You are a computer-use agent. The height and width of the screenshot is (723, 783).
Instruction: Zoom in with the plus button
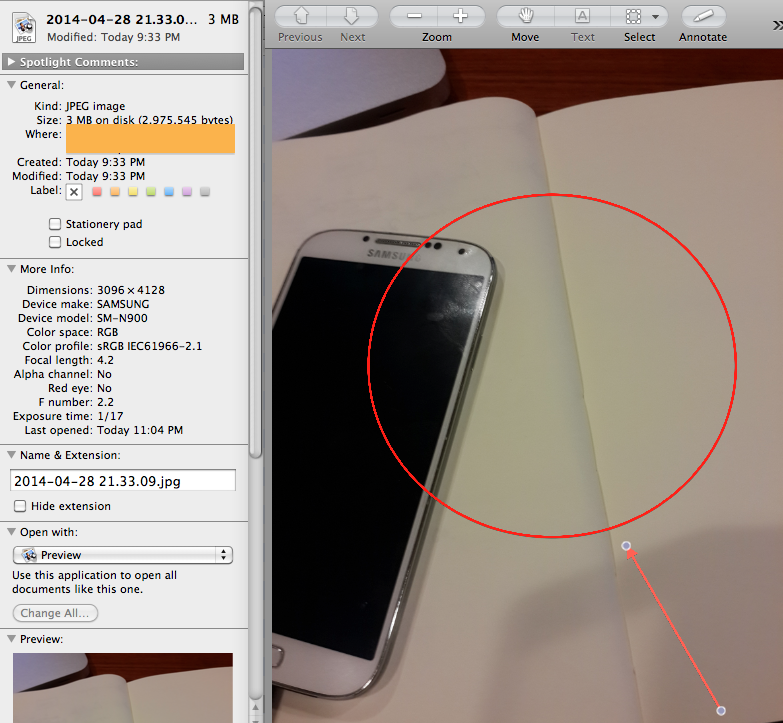pyautogui.click(x=461, y=16)
